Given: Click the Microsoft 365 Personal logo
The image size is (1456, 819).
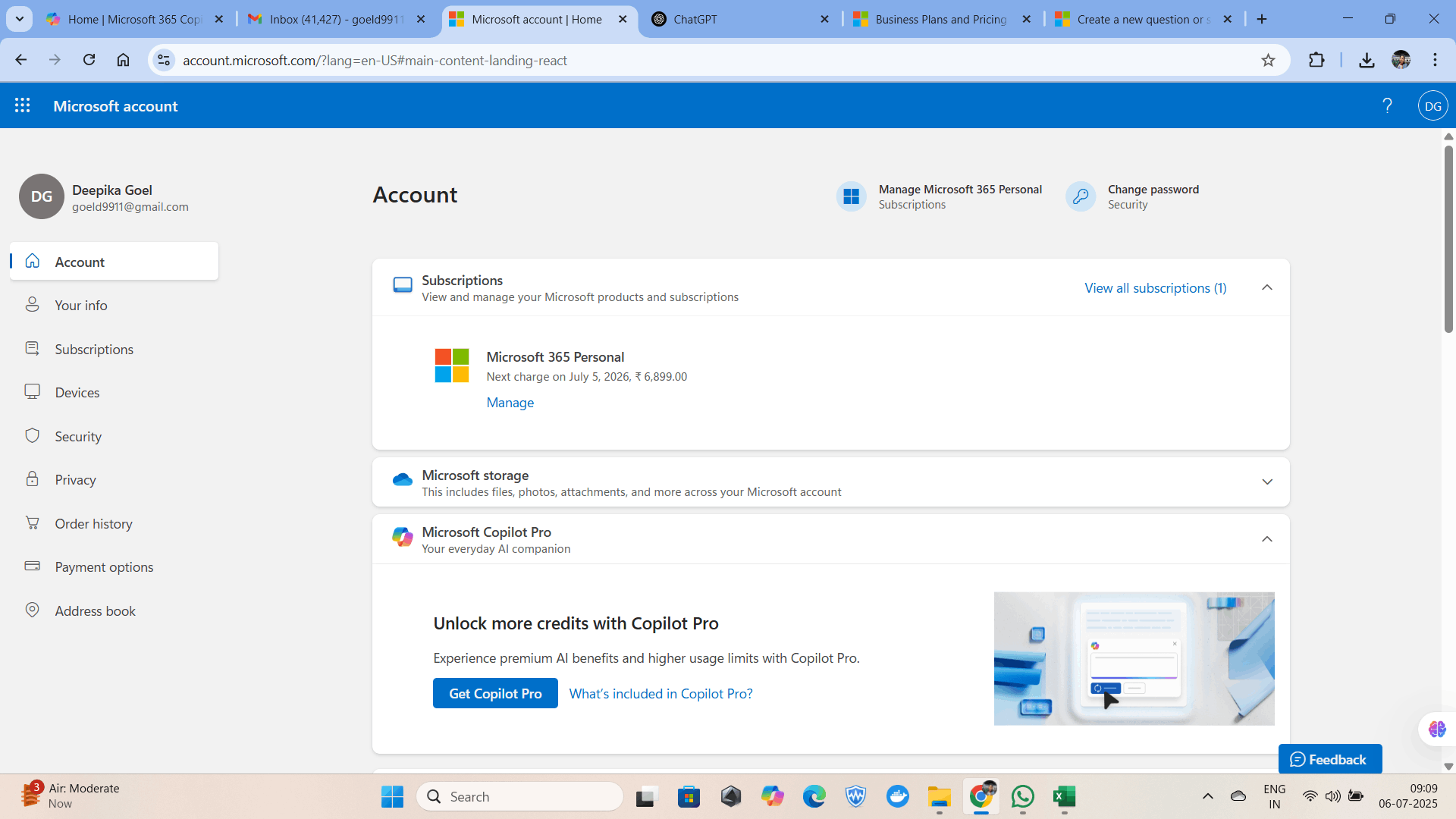Looking at the screenshot, I should point(452,366).
